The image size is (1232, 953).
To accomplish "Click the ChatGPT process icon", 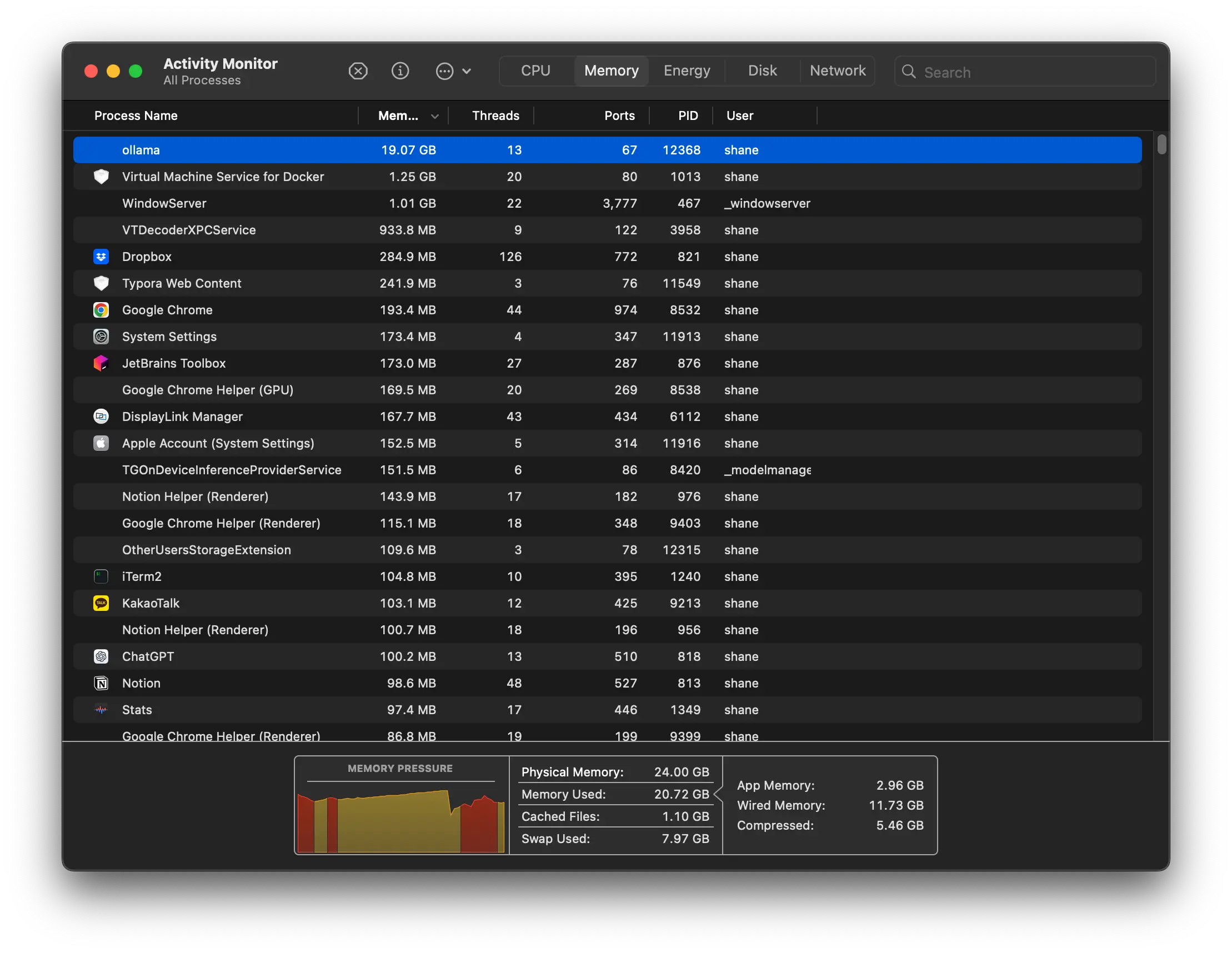I will (x=101, y=656).
